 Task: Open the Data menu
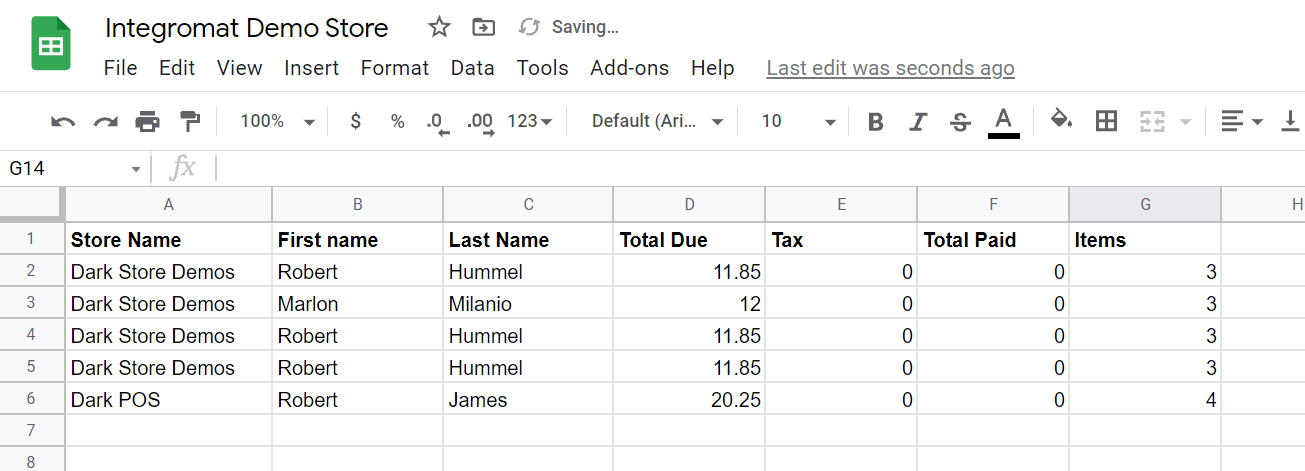[472, 68]
